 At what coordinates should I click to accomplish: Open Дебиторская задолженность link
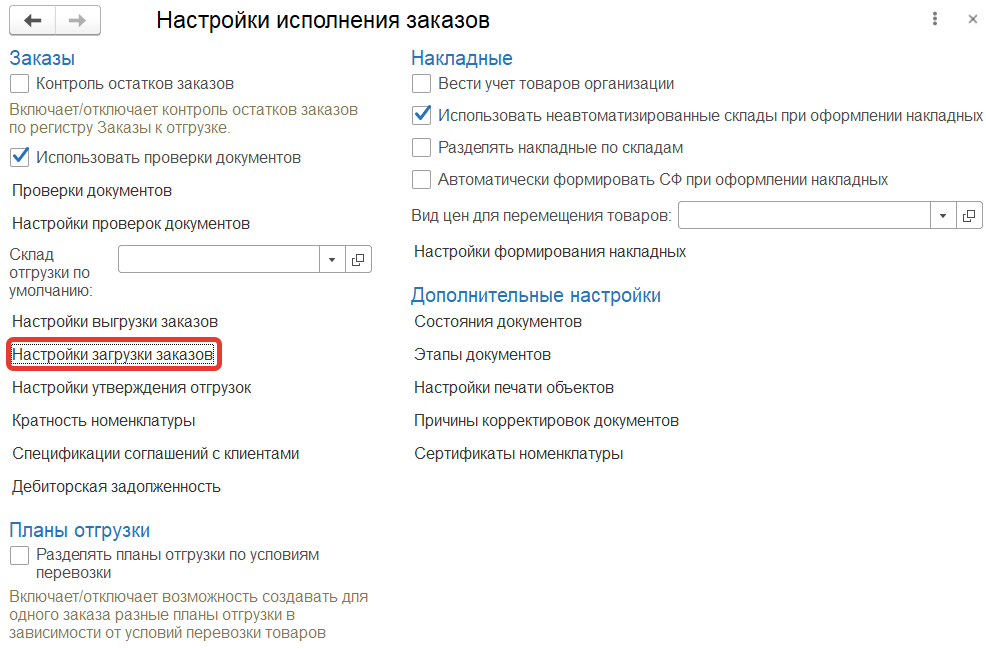(x=116, y=487)
